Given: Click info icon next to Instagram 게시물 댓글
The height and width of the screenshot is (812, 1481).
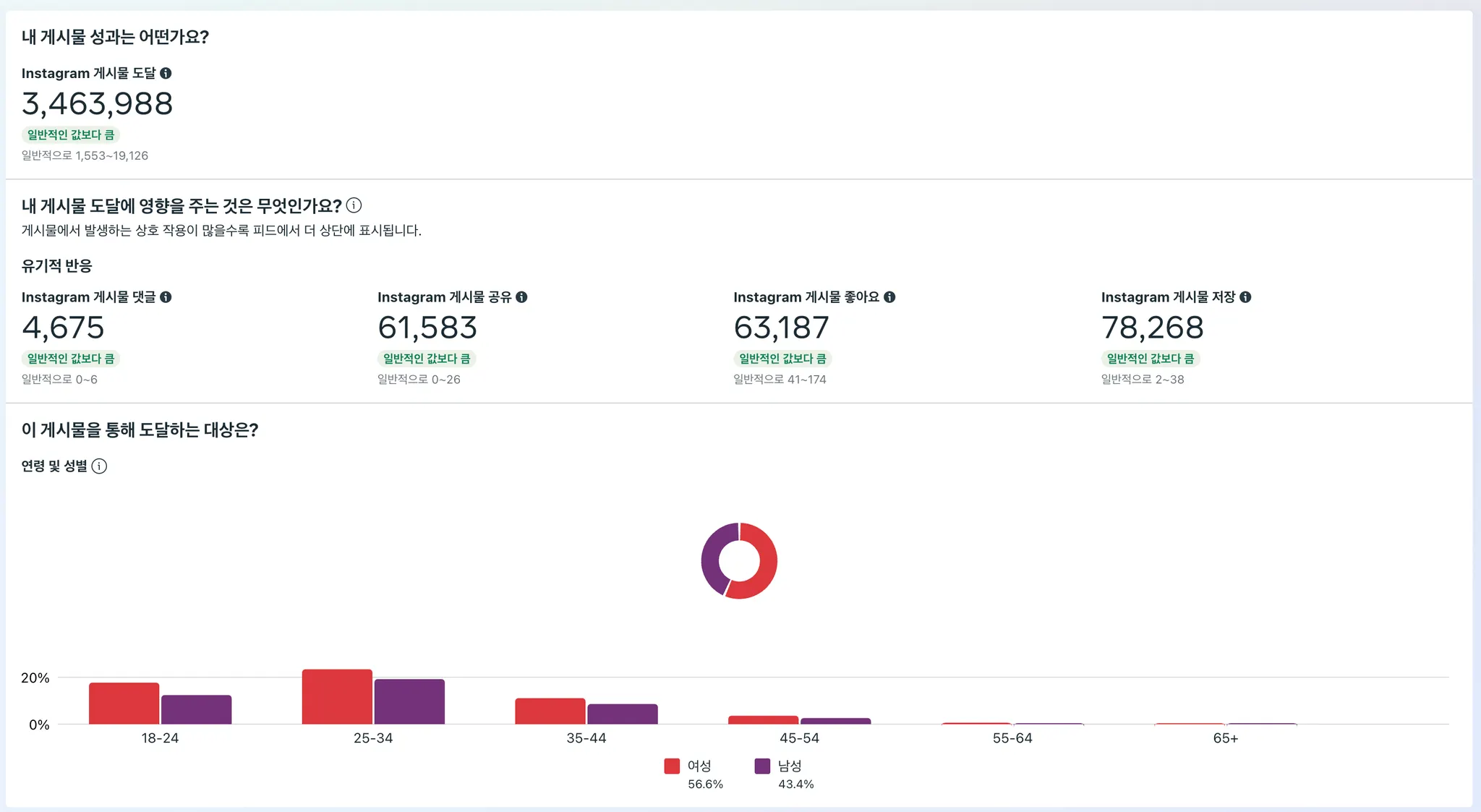Looking at the screenshot, I should 166,297.
